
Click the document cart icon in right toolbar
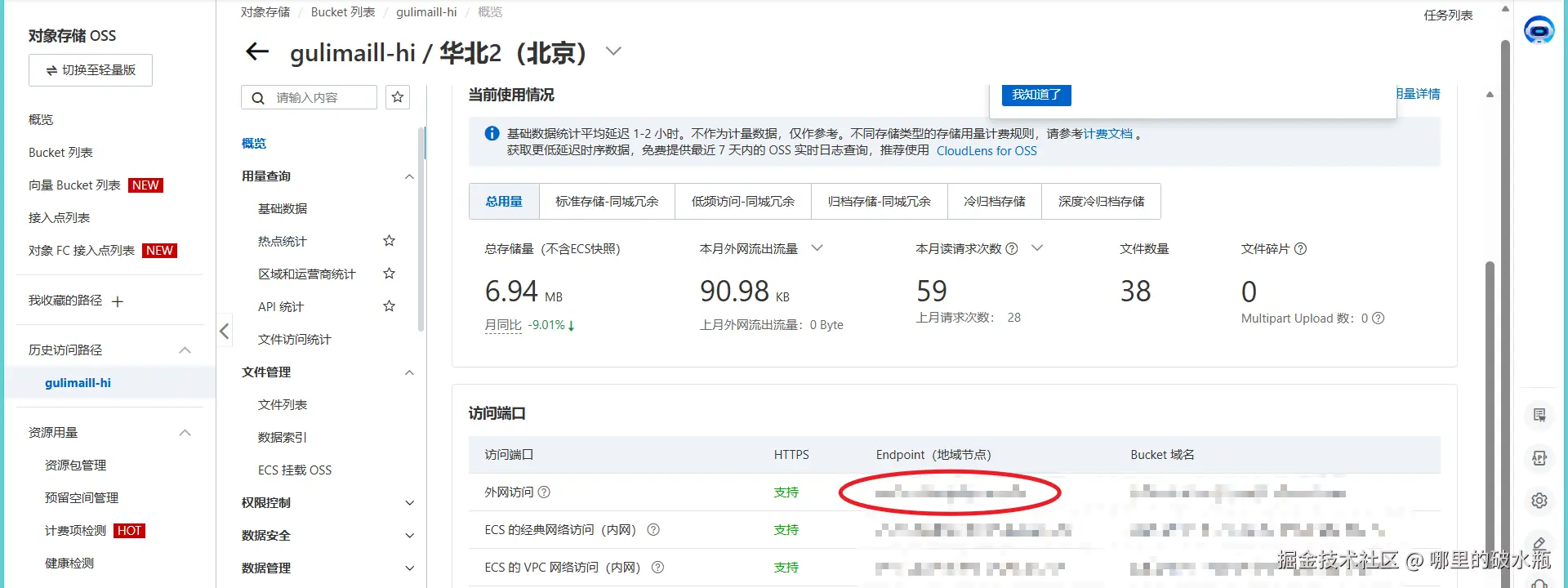1539,416
